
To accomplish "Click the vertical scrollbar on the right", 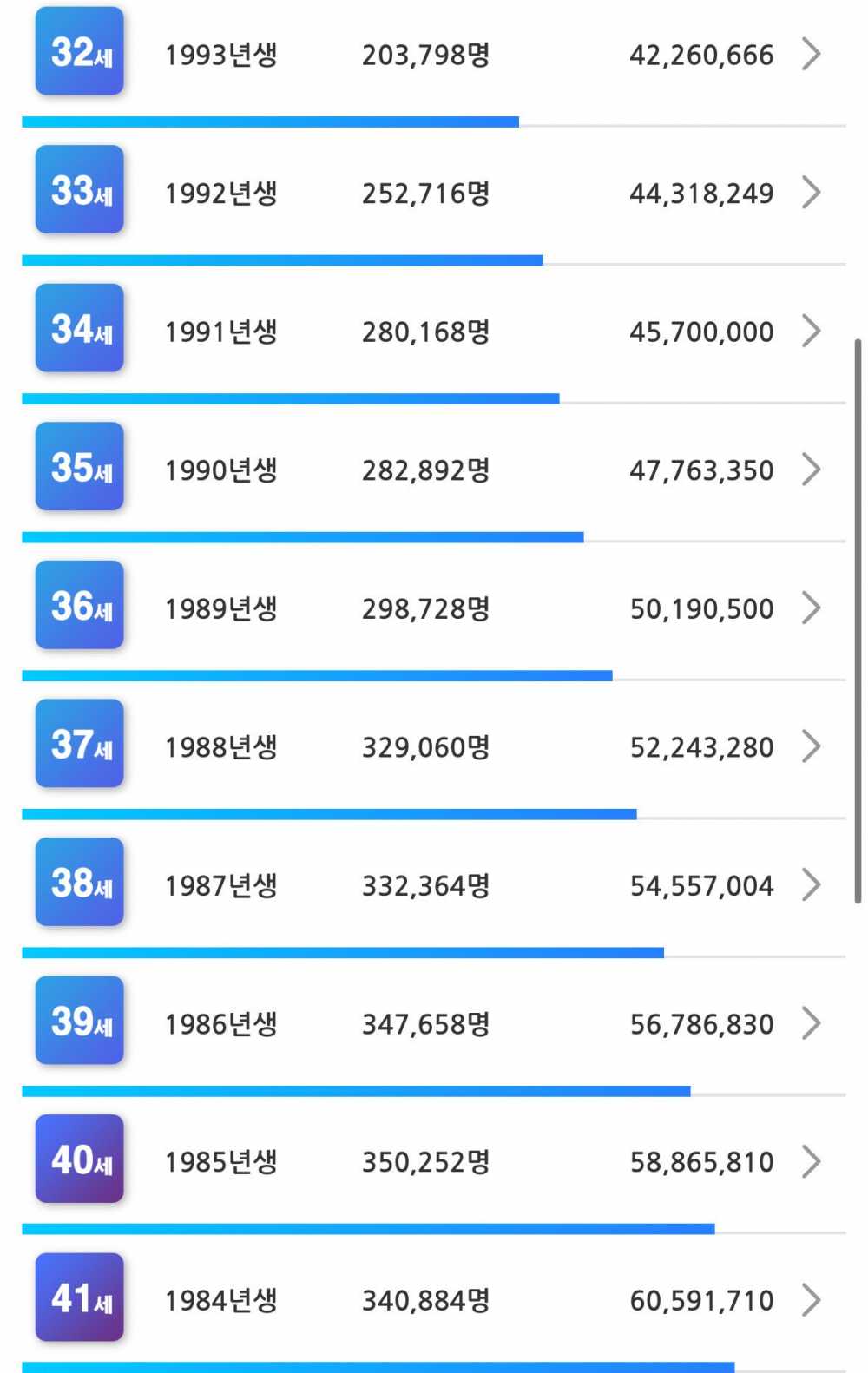I will point(858,621).
